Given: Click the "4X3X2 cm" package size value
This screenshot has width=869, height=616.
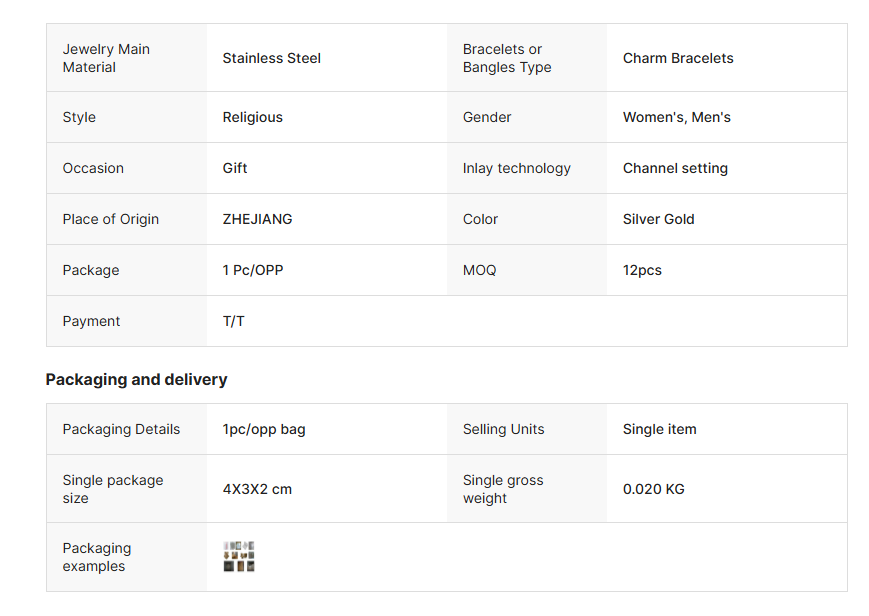Looking at the screenshot, I should tap(257, 489).
